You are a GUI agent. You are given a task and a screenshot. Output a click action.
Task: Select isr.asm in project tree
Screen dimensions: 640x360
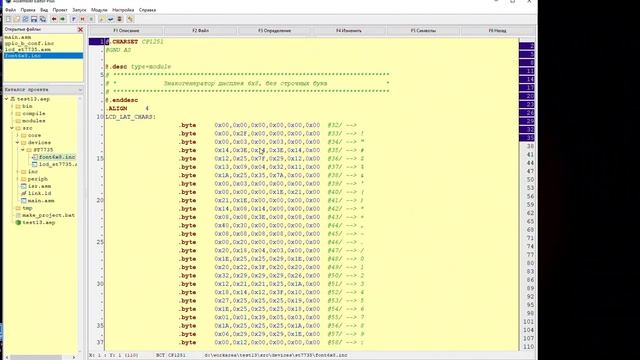pos(40,187)
